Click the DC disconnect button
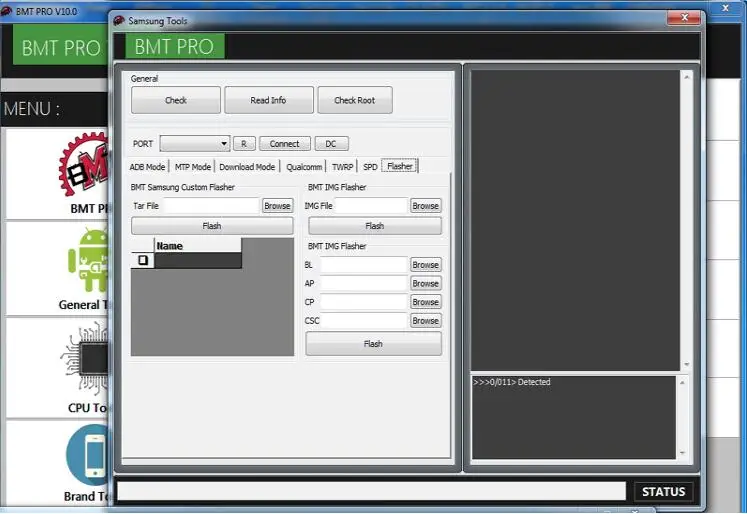This screenshot has height=514, width=747. point(331,143)
